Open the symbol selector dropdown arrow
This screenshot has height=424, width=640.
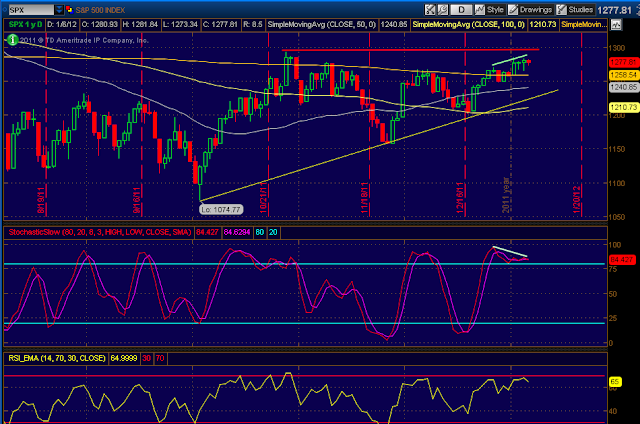(x=59, y=10)
